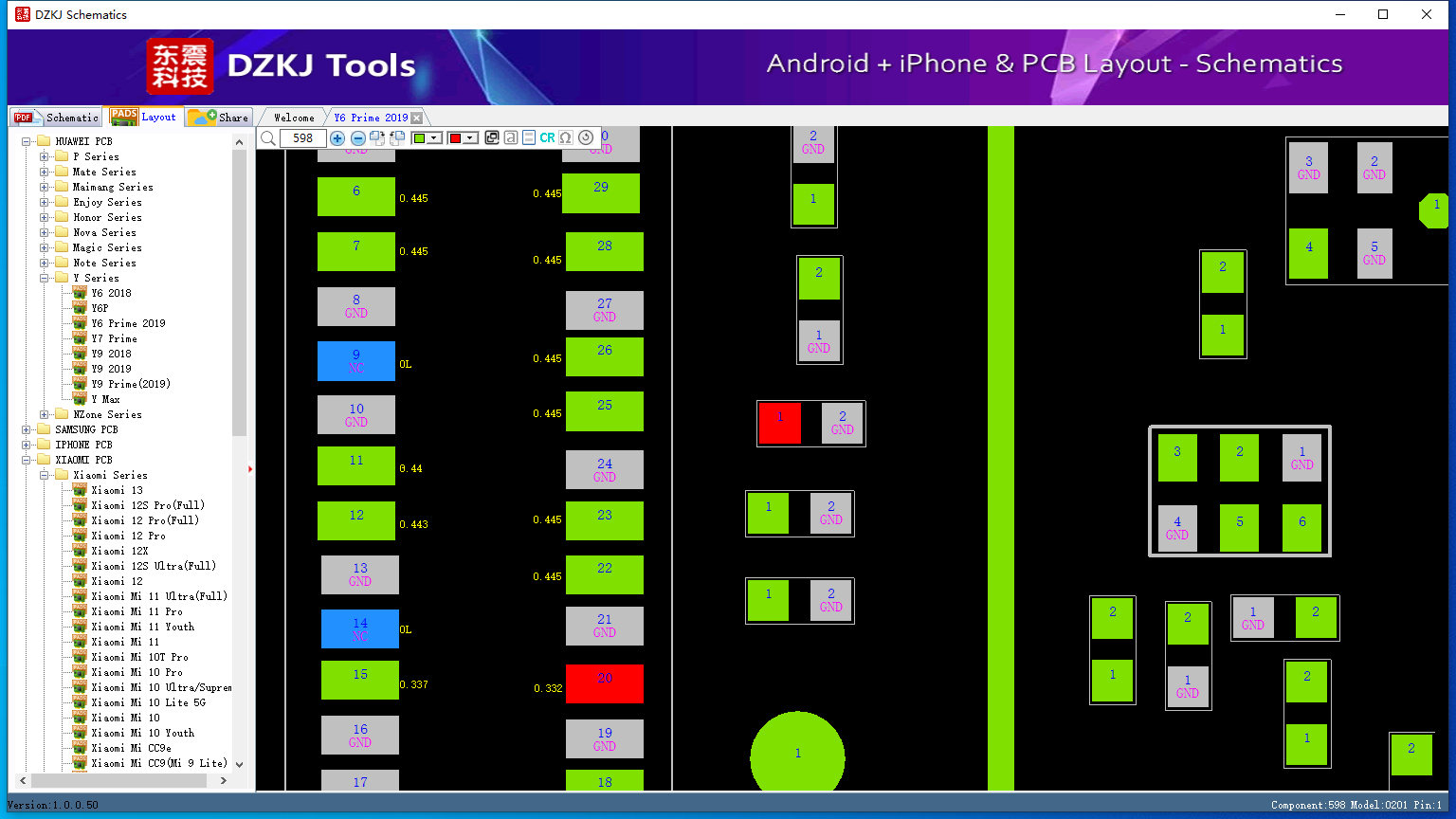
Task: Select Note Series in the tree
Action: tap(104, 263)
